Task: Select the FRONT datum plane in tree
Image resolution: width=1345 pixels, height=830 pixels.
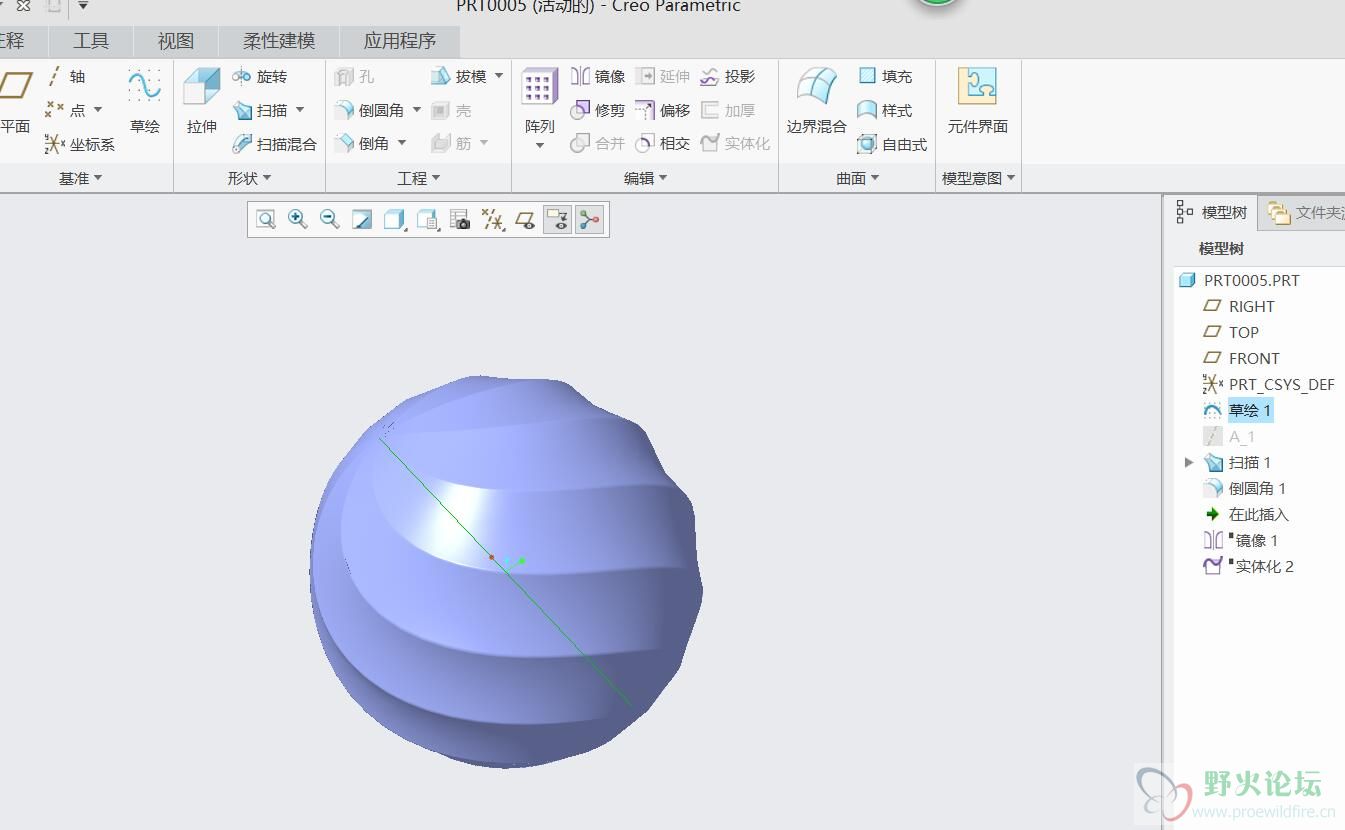Action: click(1241, 358)
